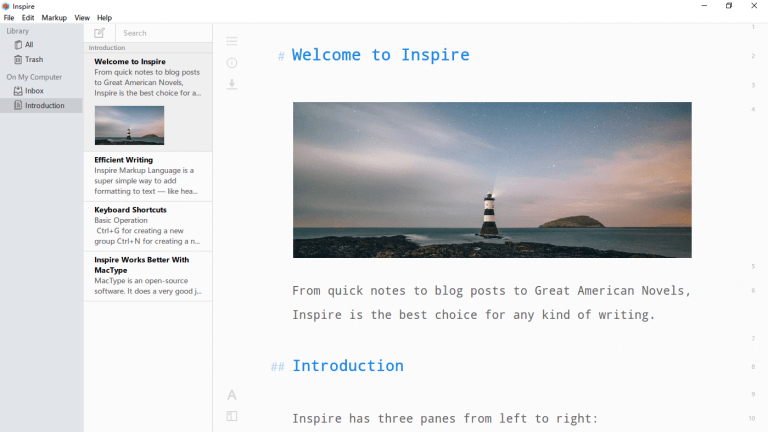Select the Introduction group in sidebar
This screenshot has height=432, width=768.
click(x=42, y=105)
